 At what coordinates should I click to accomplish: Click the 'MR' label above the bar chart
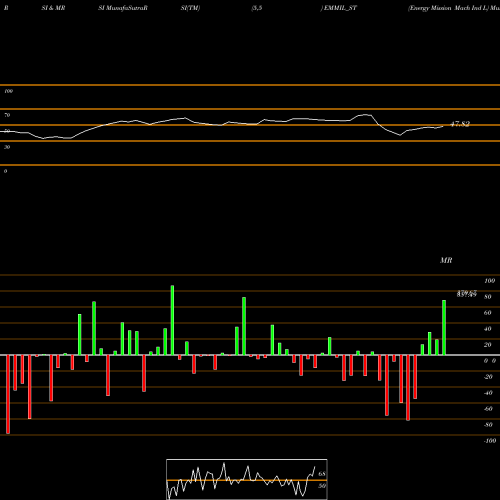pyautogui.click(x=446, y=260)
